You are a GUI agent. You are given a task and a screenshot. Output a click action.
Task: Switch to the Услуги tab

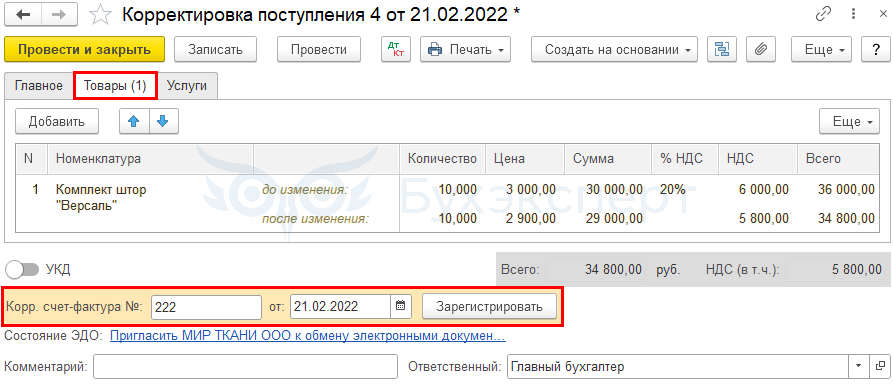(x=187, y=86)
